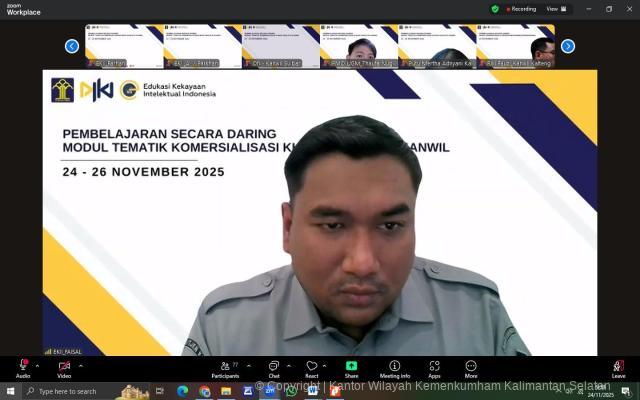Open the Participants panel

click(x=224, y=367)
